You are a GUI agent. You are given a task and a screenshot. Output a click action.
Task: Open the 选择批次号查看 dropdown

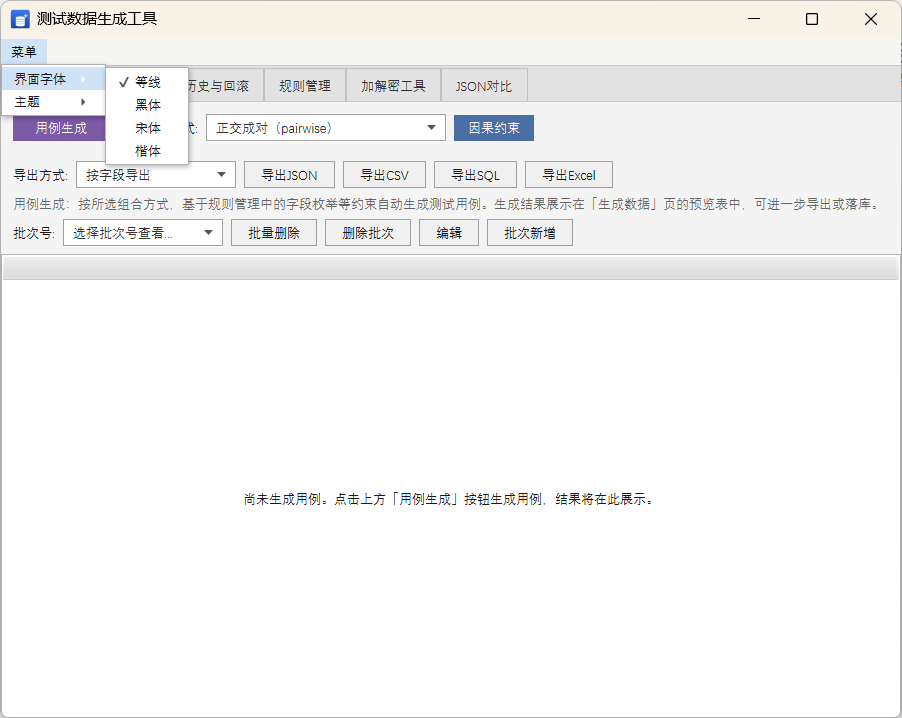tap(143, 233)
